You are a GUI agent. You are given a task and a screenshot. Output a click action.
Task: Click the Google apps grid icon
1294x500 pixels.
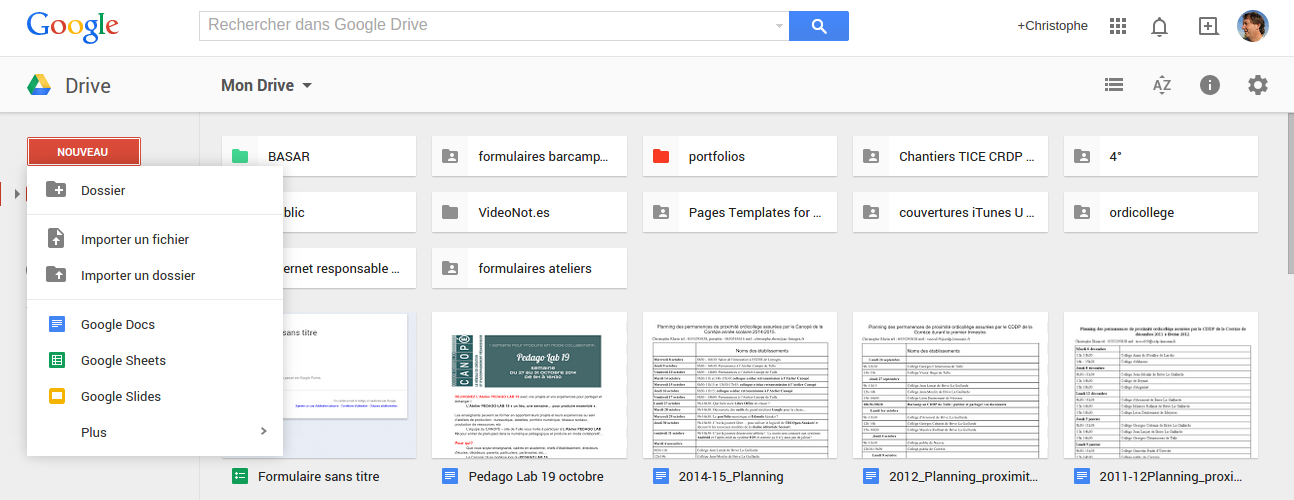tap(1118, 26)
